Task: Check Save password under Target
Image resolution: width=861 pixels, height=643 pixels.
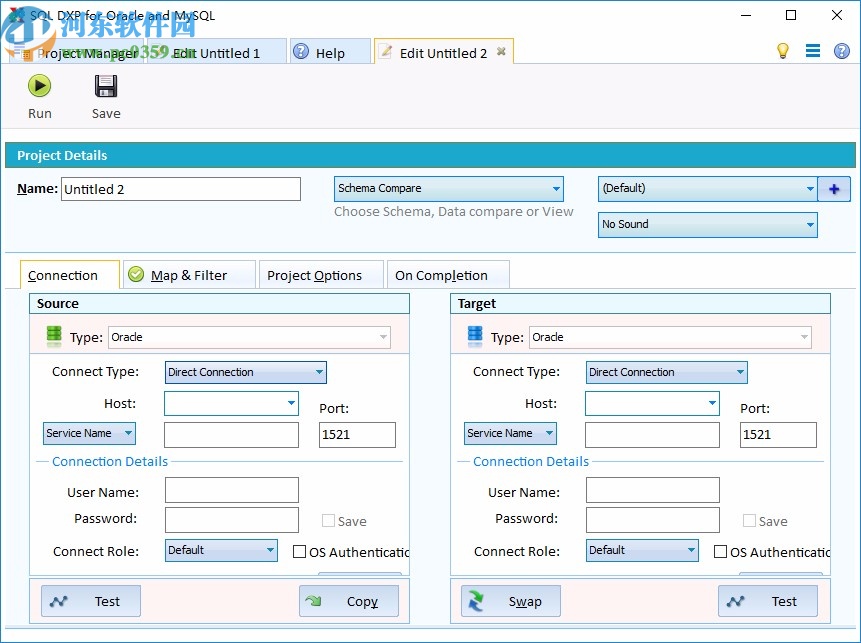Action: (x=749, y=521)
